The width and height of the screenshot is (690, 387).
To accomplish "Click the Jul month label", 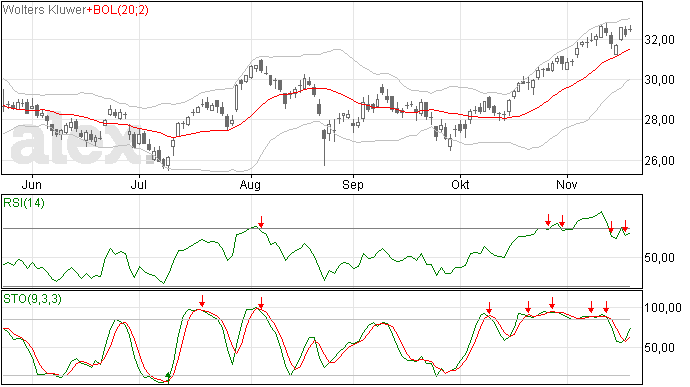I will tap(139, 184).
